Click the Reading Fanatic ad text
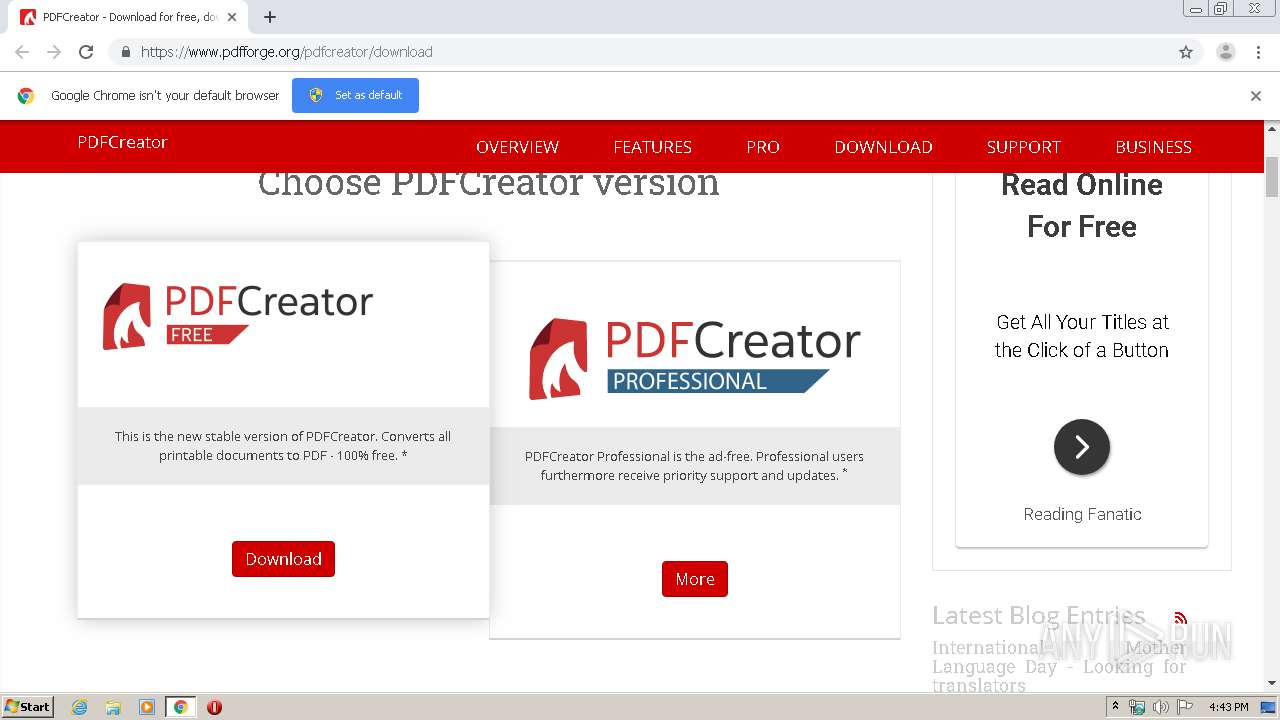 click(x=1082, y=514)
